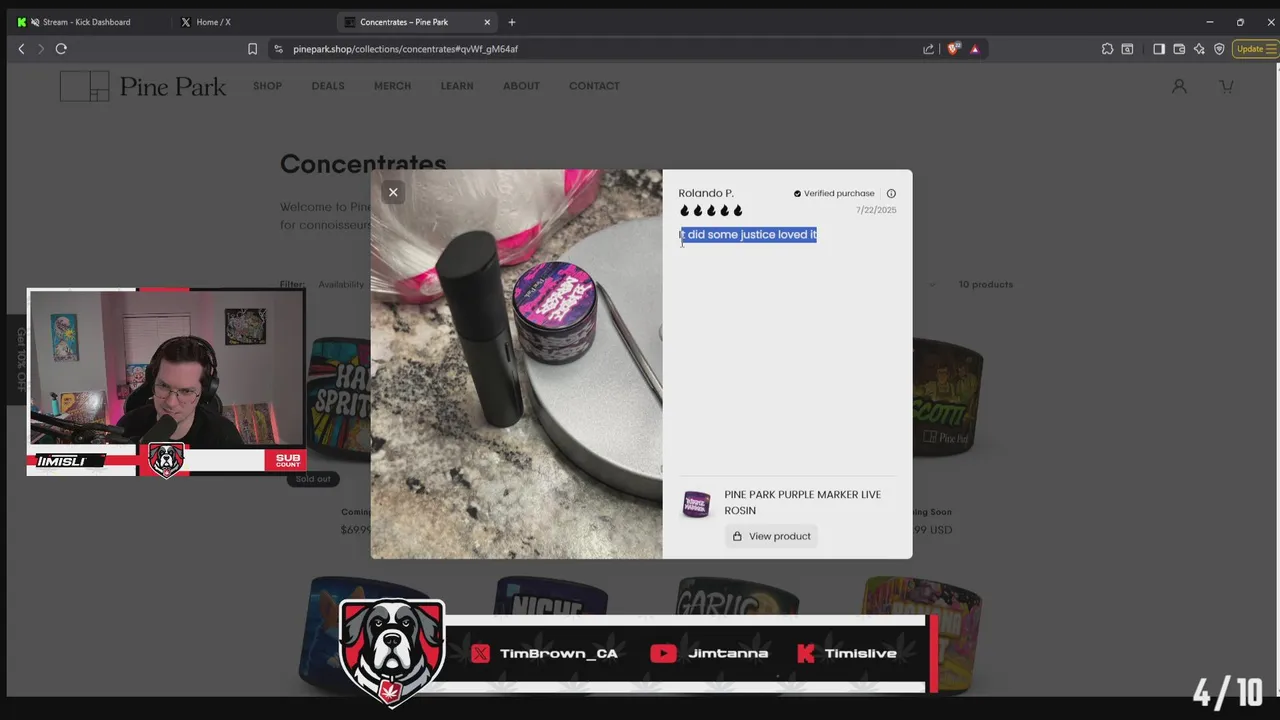This screenshot has width=1280, height=720.
Task: Click the 10 products count text
Action: [985, 285]
